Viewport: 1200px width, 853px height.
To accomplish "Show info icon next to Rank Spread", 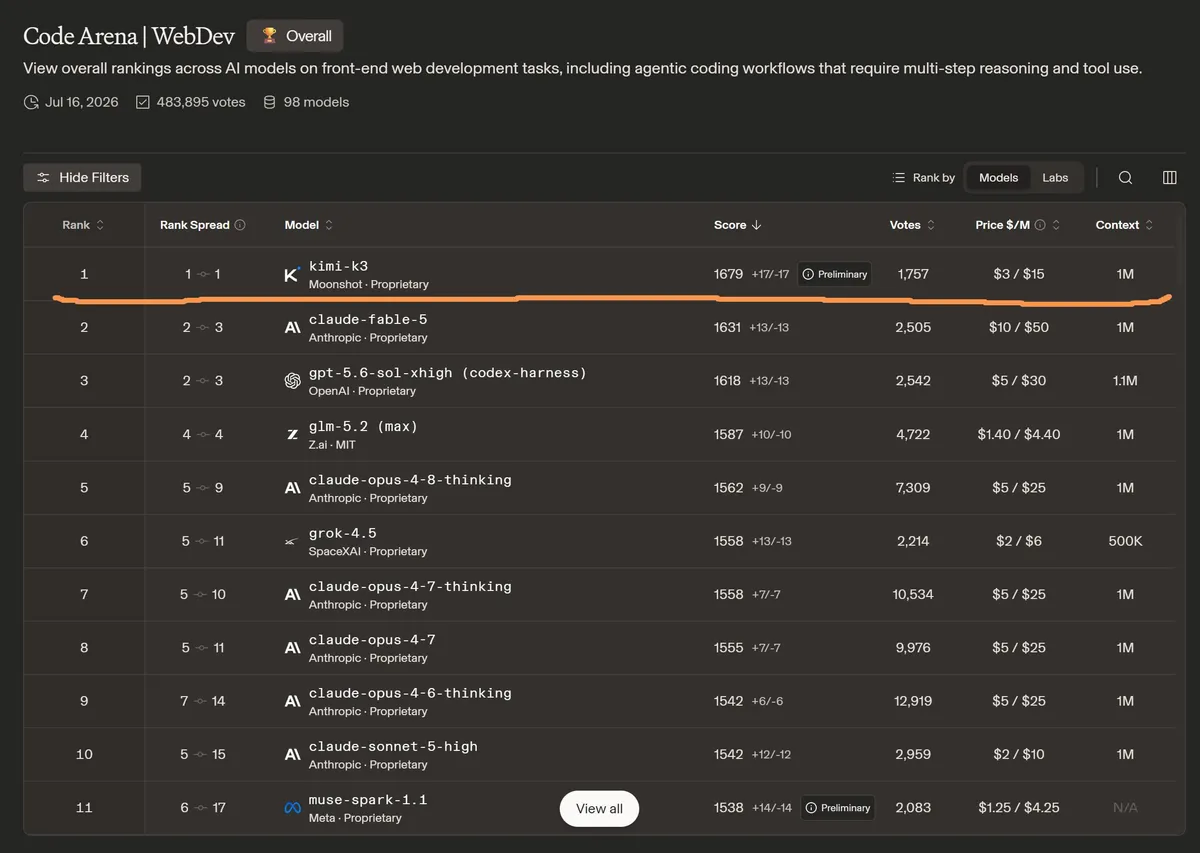I will [x=240, y=225].
